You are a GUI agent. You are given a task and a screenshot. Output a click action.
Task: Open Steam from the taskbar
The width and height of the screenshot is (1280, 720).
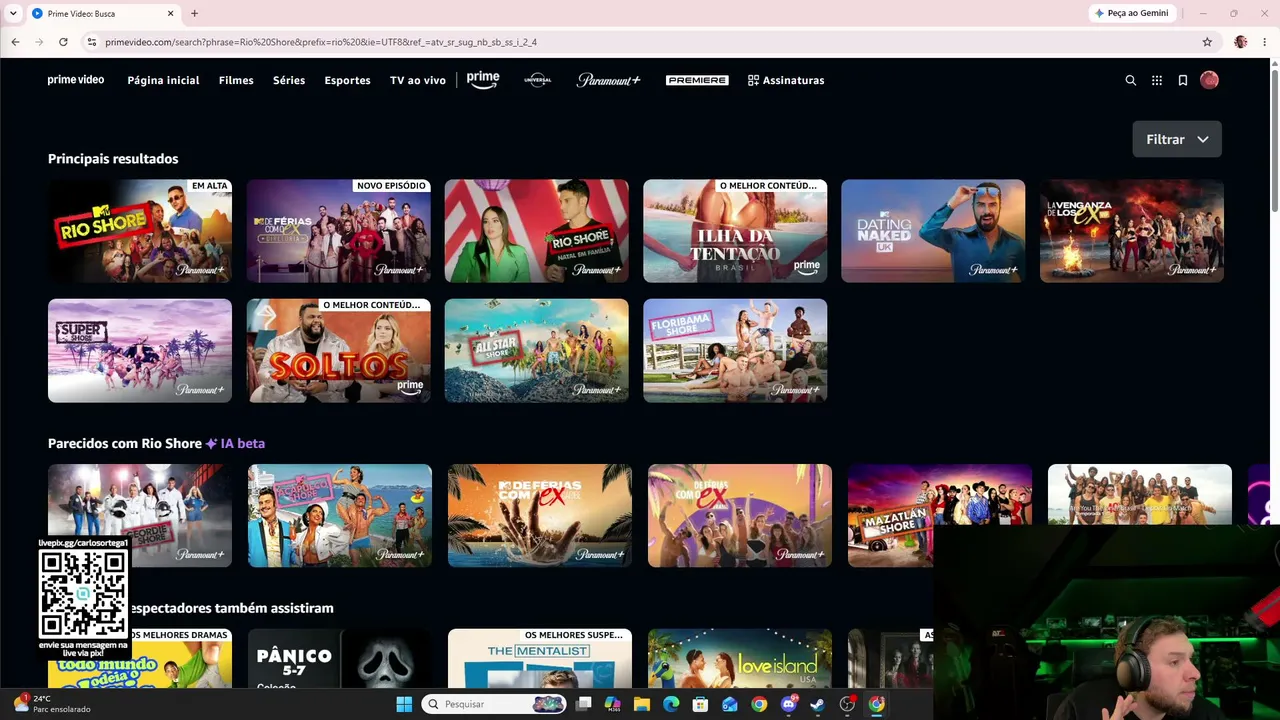coord(818,704)
